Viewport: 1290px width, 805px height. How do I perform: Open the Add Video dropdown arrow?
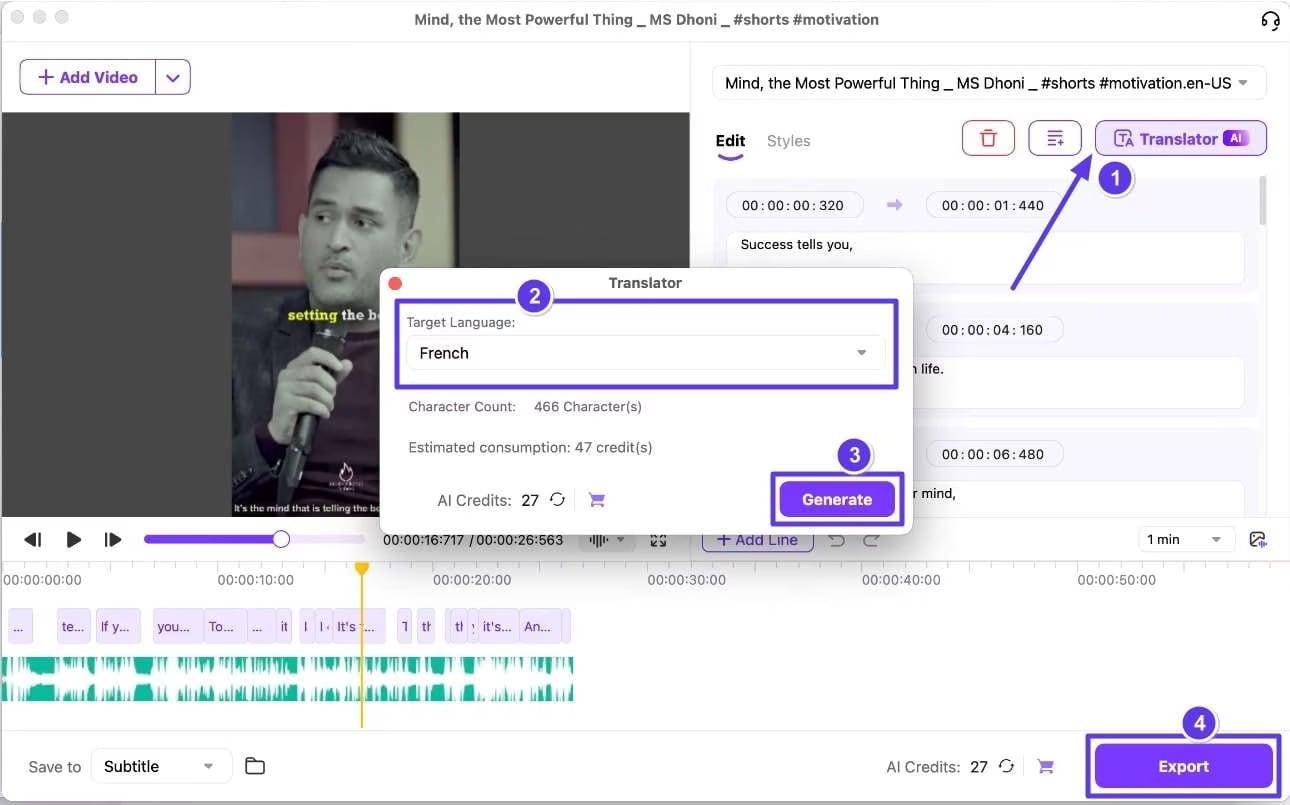click(173, 77)
